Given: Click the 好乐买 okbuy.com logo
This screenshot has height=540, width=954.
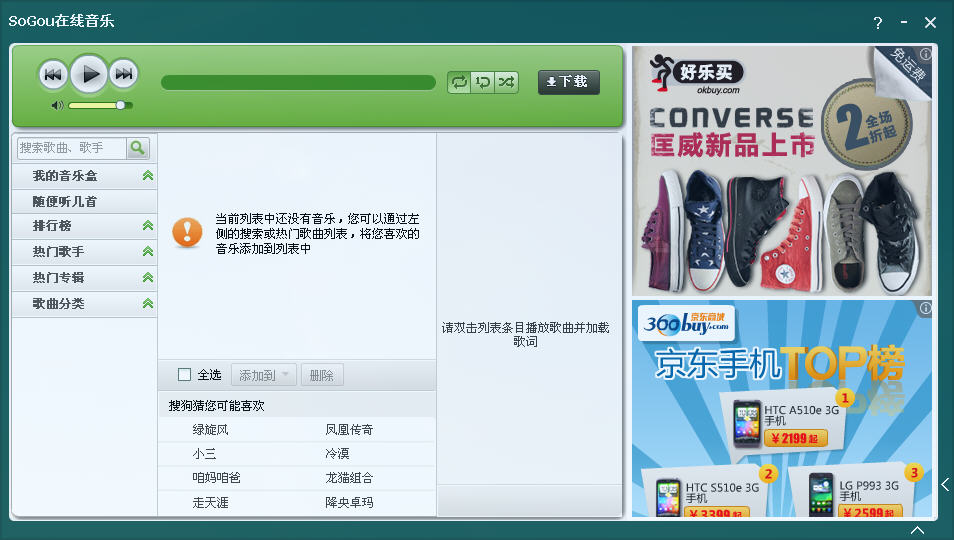Looking at the screenshot, I should [x=697, y=75].
